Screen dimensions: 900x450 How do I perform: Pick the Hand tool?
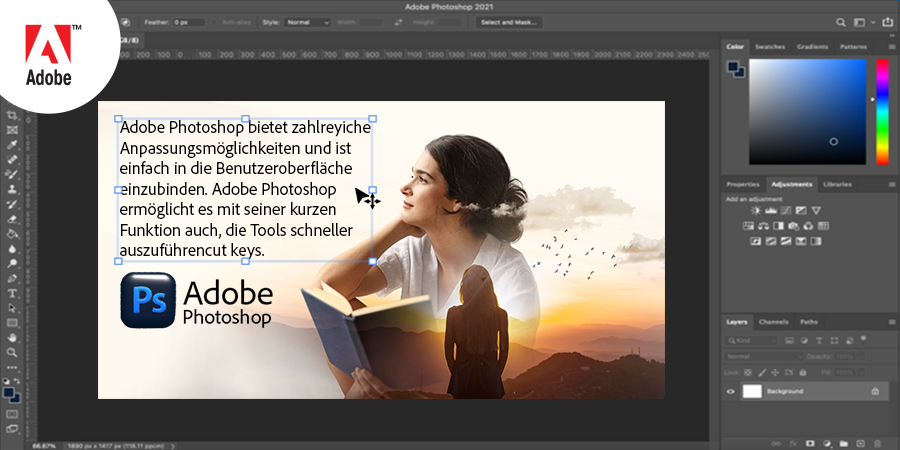(x=13, y=338)
